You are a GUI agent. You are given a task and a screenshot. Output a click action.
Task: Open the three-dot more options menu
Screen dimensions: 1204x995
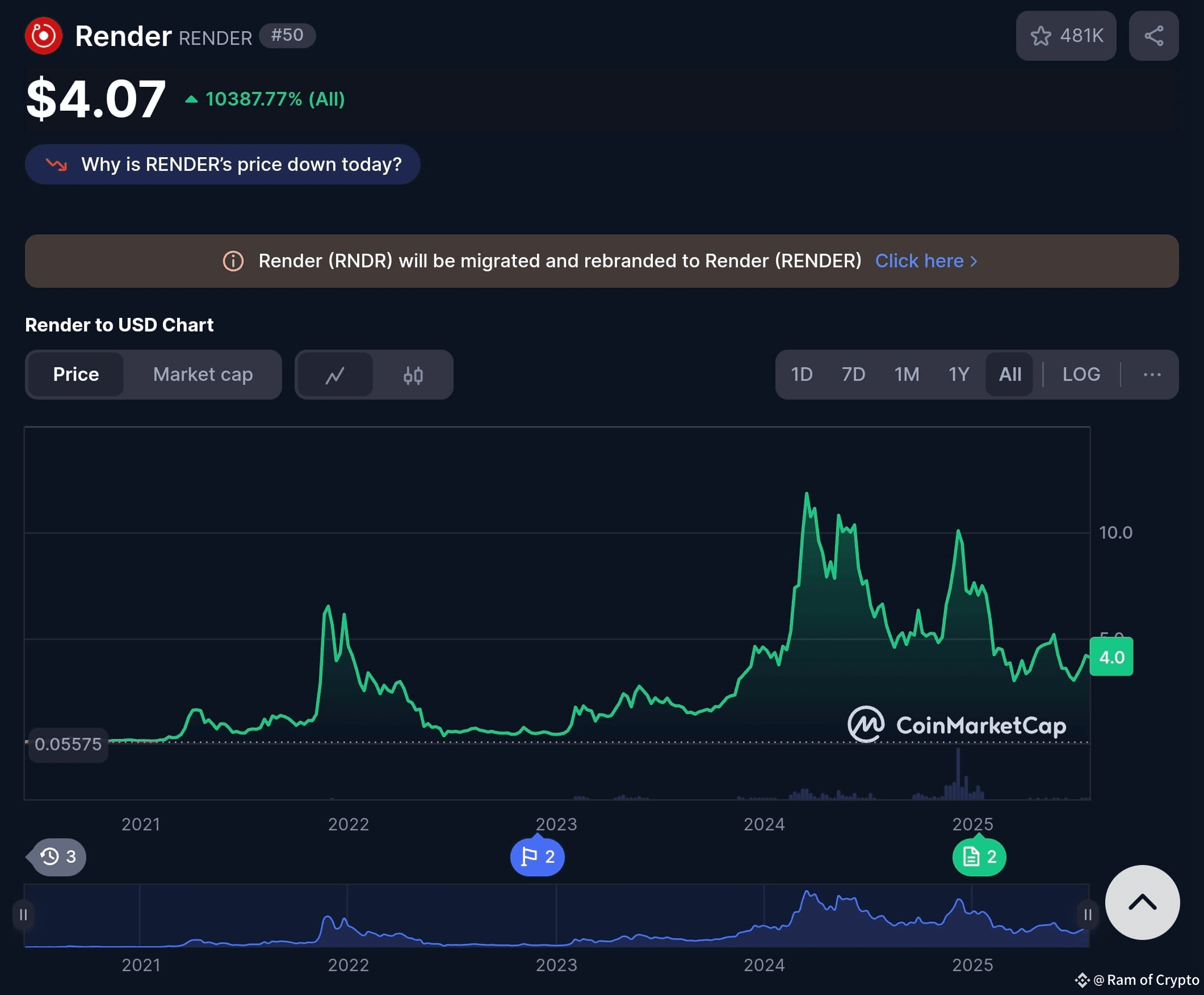(x=1152, y=375)
